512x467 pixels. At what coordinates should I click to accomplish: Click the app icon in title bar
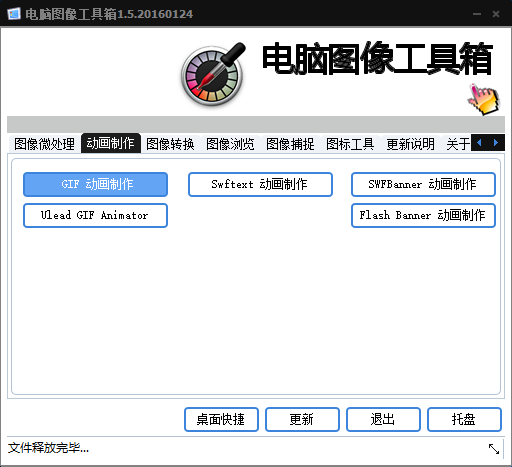tap(14, 14)
